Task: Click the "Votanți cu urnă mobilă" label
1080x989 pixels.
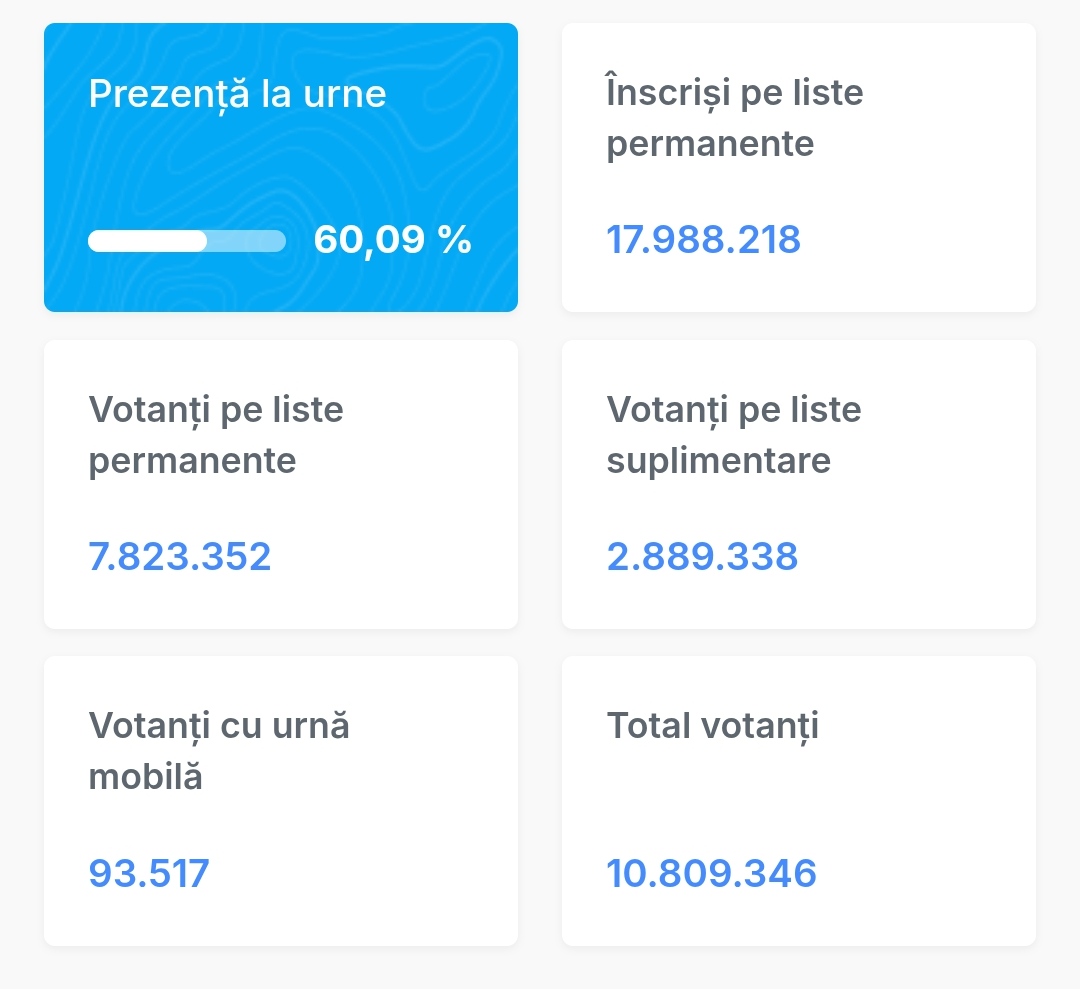Action: pos(219,750)
